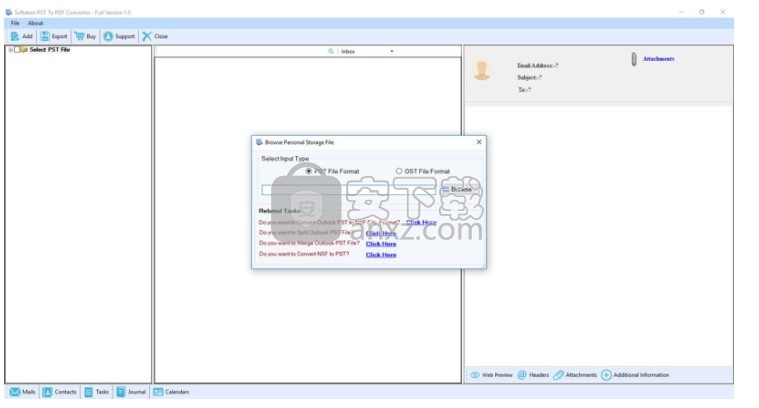This screenshot has width=759, height=408.
Task: Open the Support toolbar item
Action: [119, 36]
